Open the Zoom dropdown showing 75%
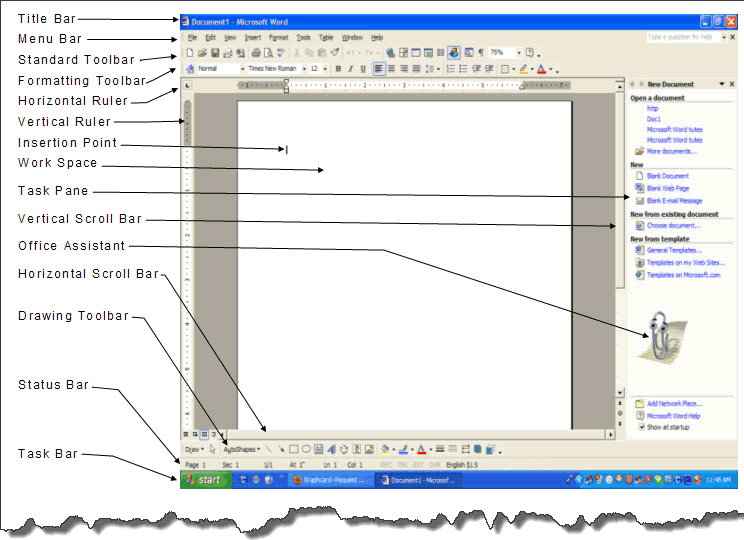 click(519, 53)
